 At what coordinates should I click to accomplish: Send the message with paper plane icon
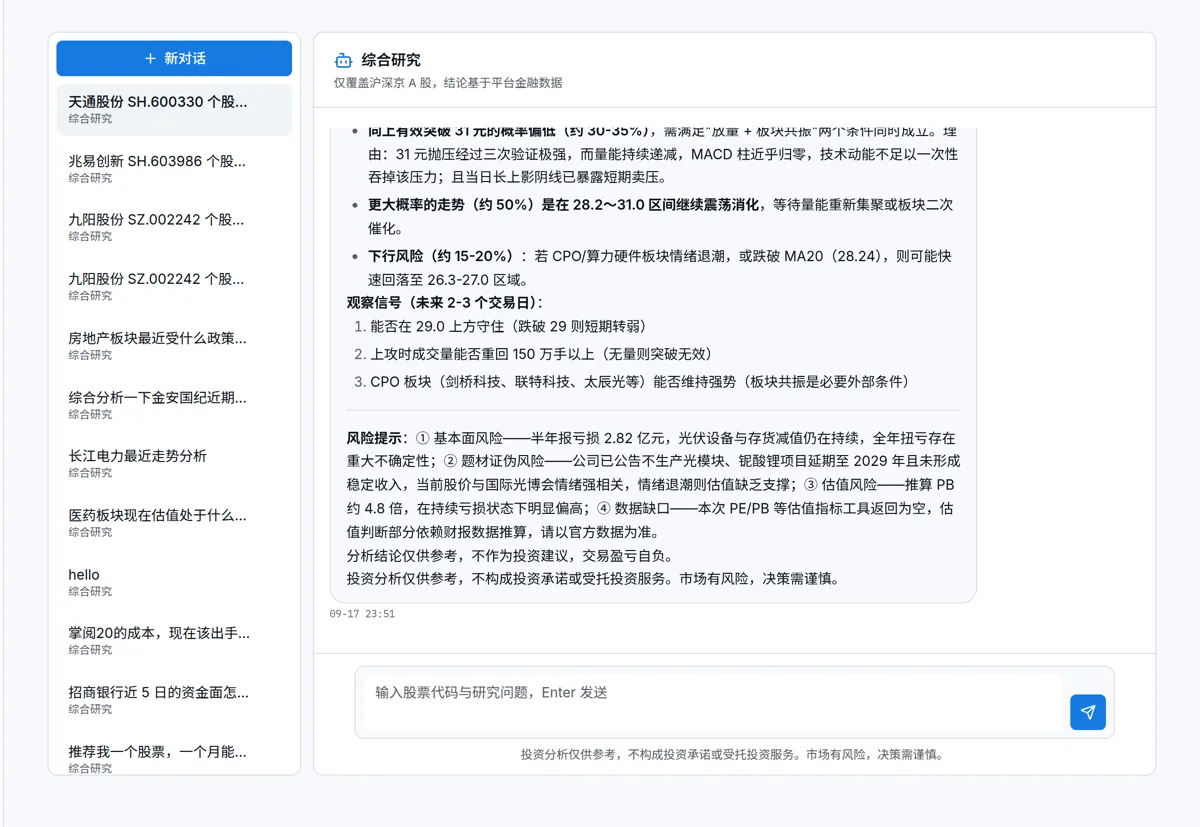point(1088,712)
